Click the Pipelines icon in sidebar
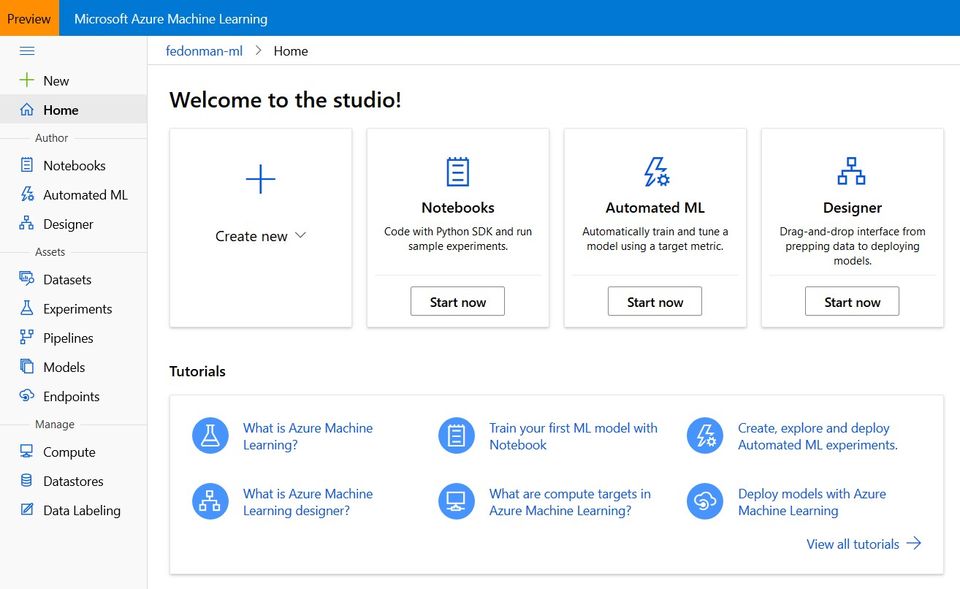Viewport: 960px width, 589px height. pyautogui.click(x=26, y=337)
